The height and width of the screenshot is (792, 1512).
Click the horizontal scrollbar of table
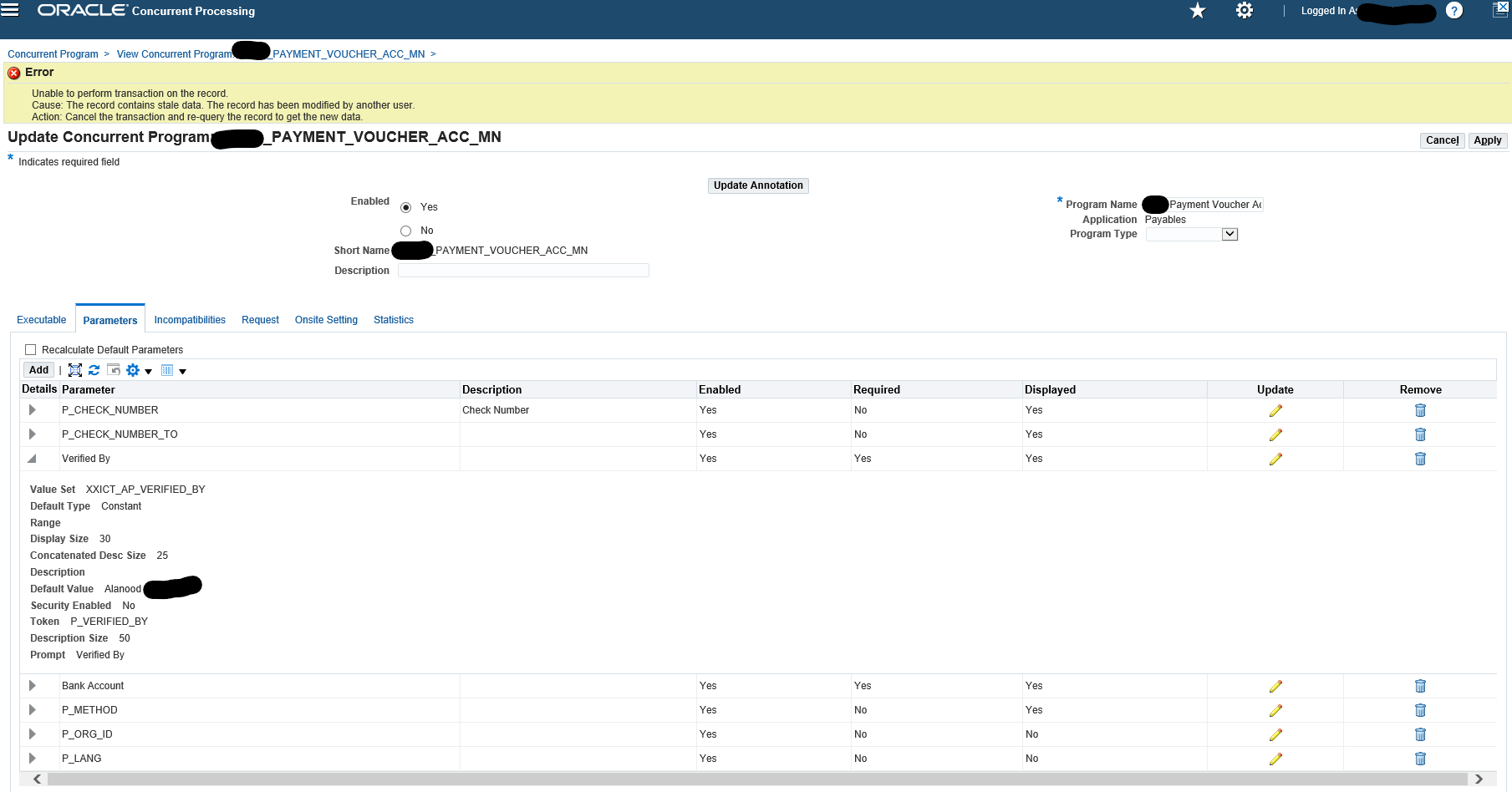coord(757,779)
